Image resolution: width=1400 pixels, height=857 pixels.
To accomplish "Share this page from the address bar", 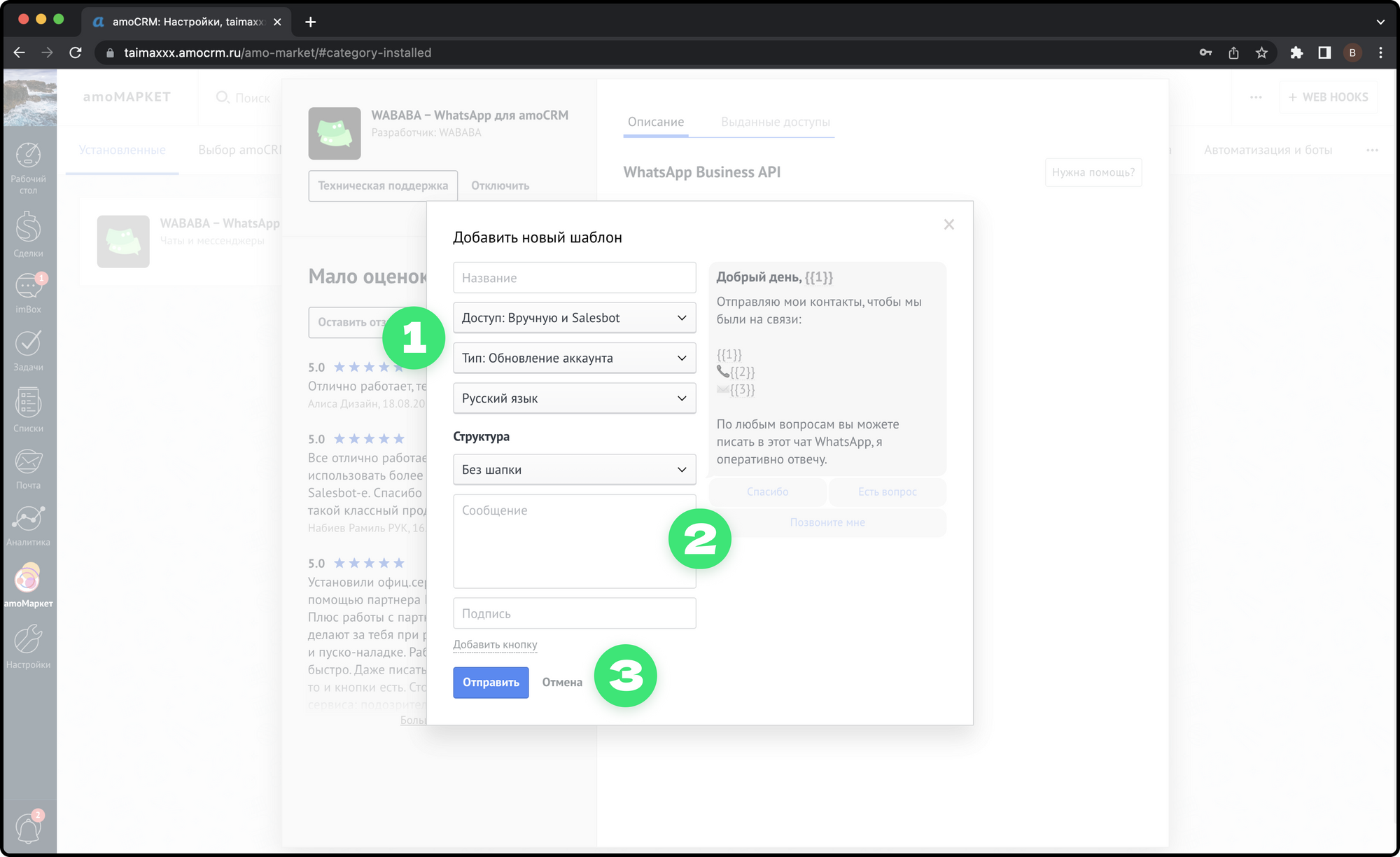I will [x=1233, y=53].
